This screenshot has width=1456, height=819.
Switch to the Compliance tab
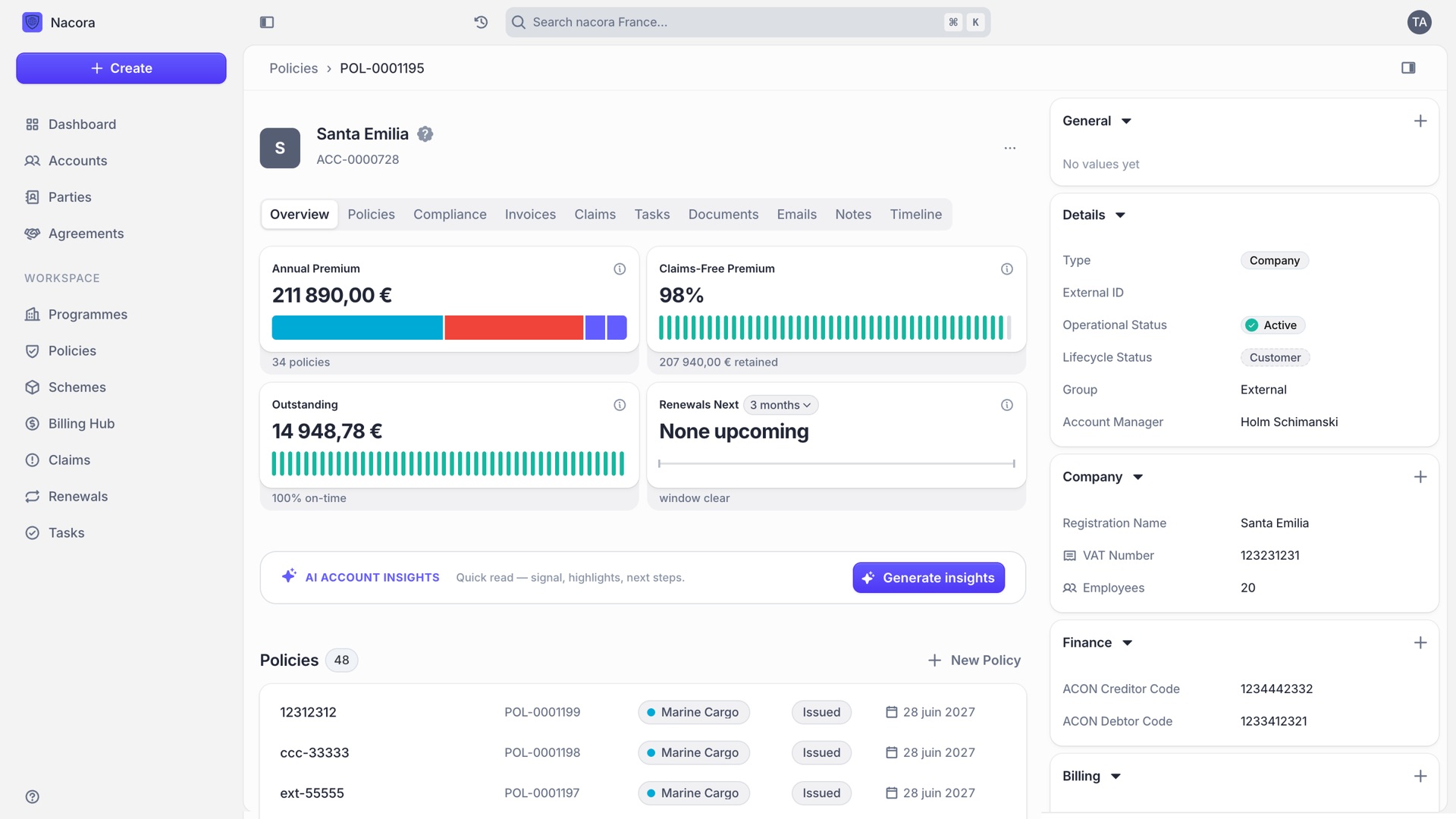[x=450, y=215]
